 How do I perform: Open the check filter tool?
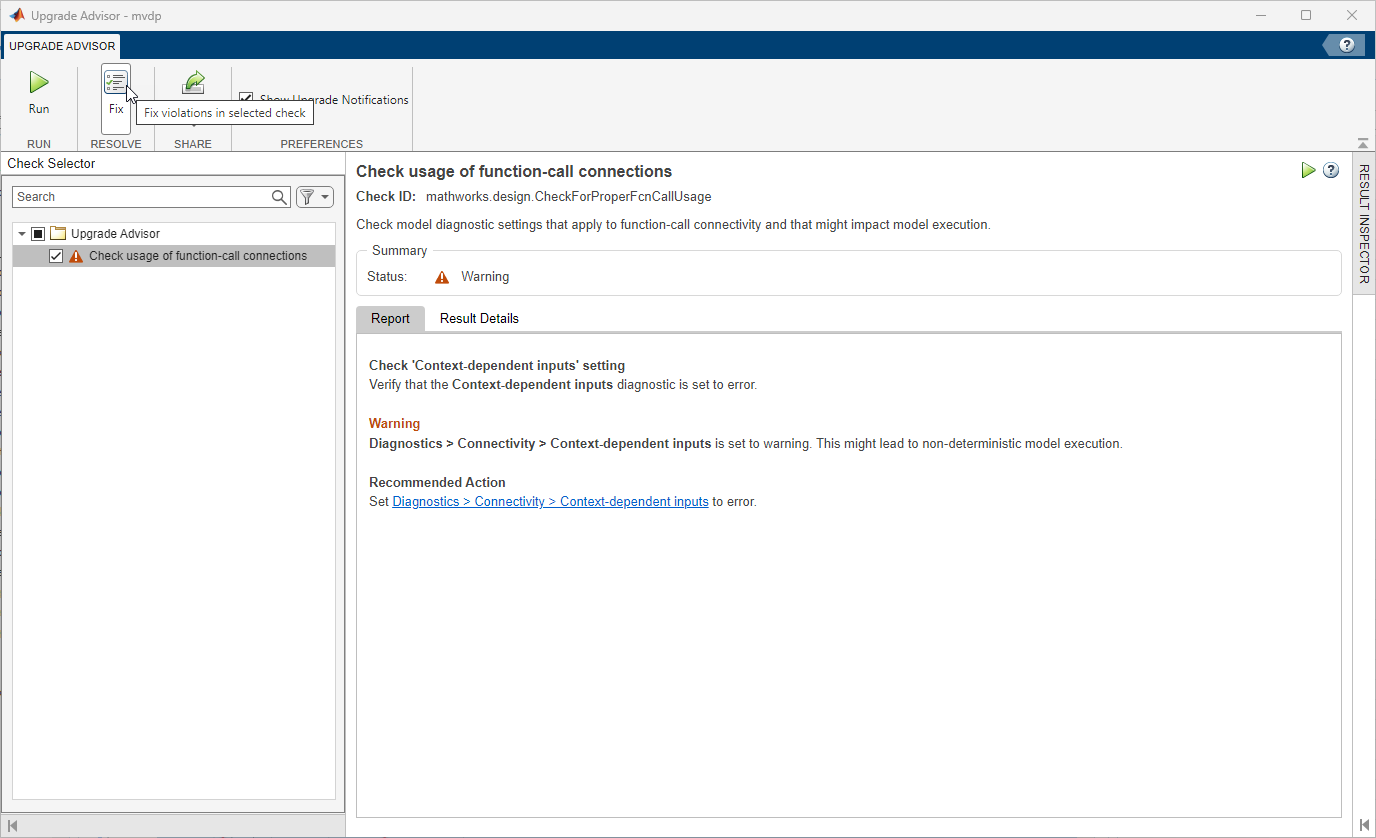[x=308, y=196]
